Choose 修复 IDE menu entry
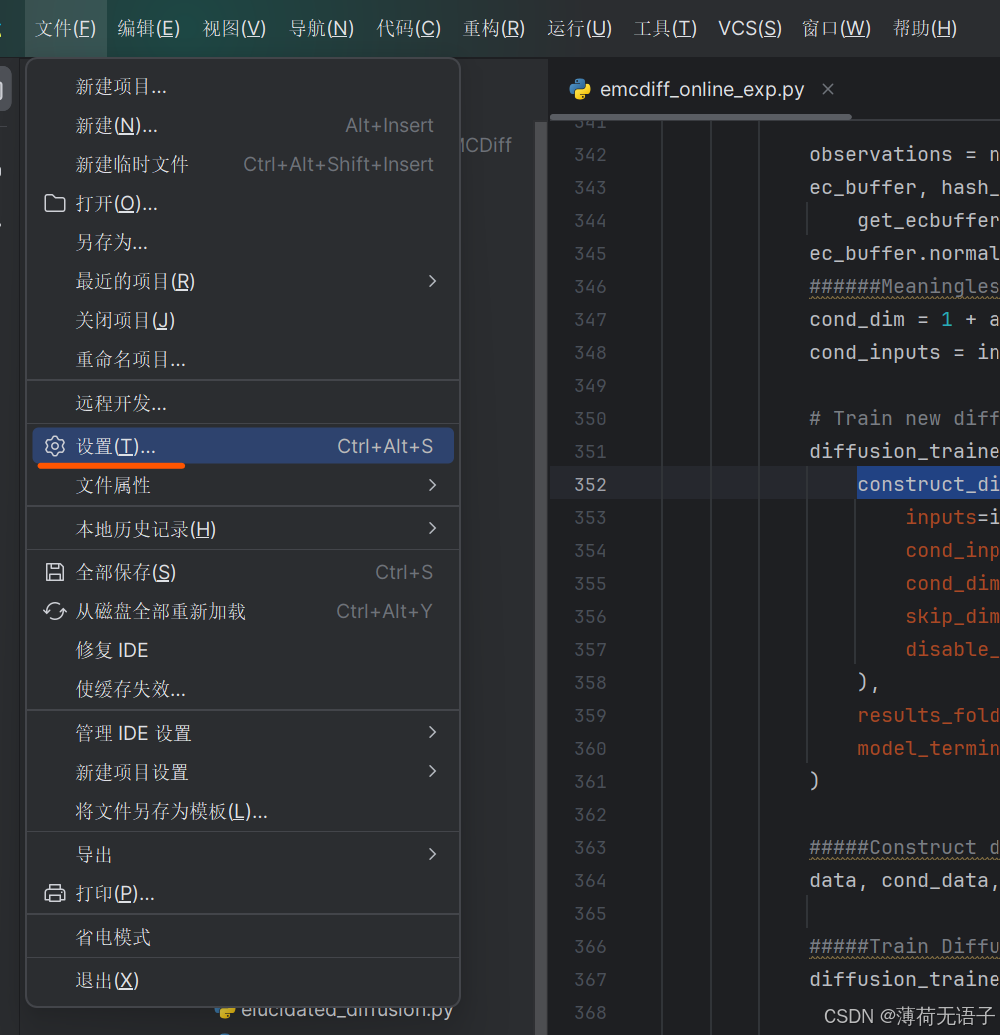 coord(243,650)
